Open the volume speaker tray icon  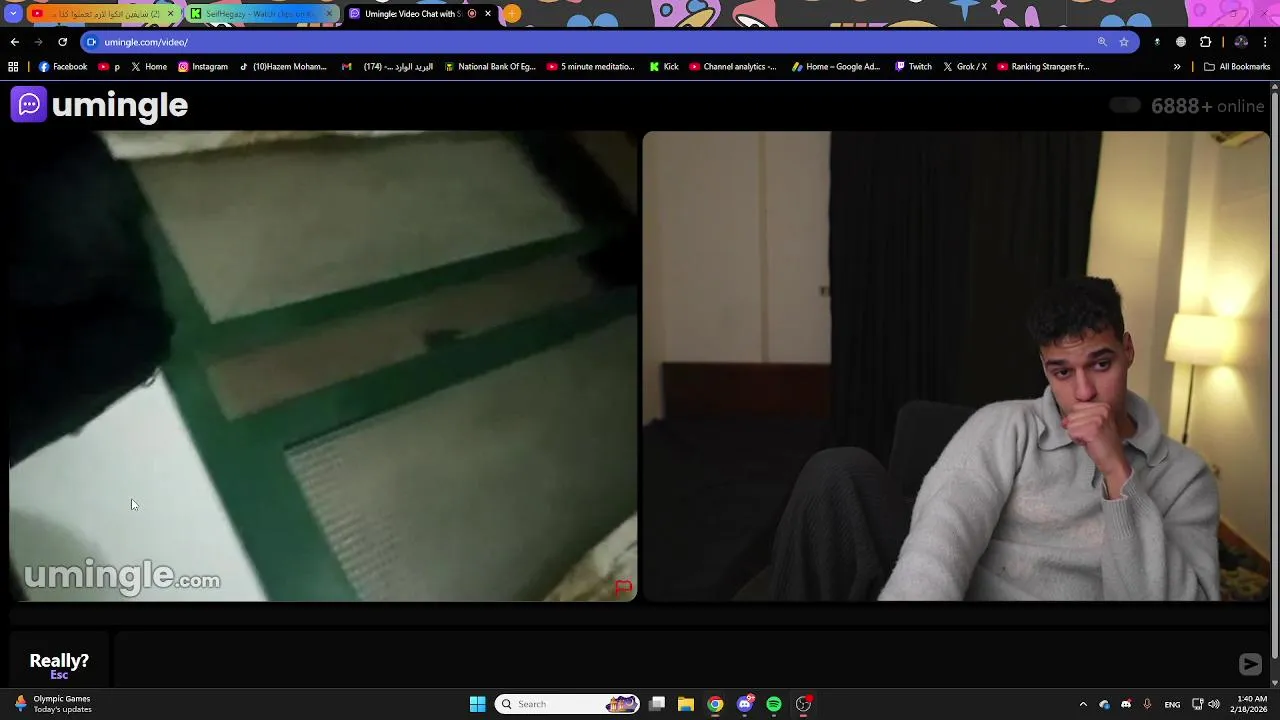[x=1214, y=704]
